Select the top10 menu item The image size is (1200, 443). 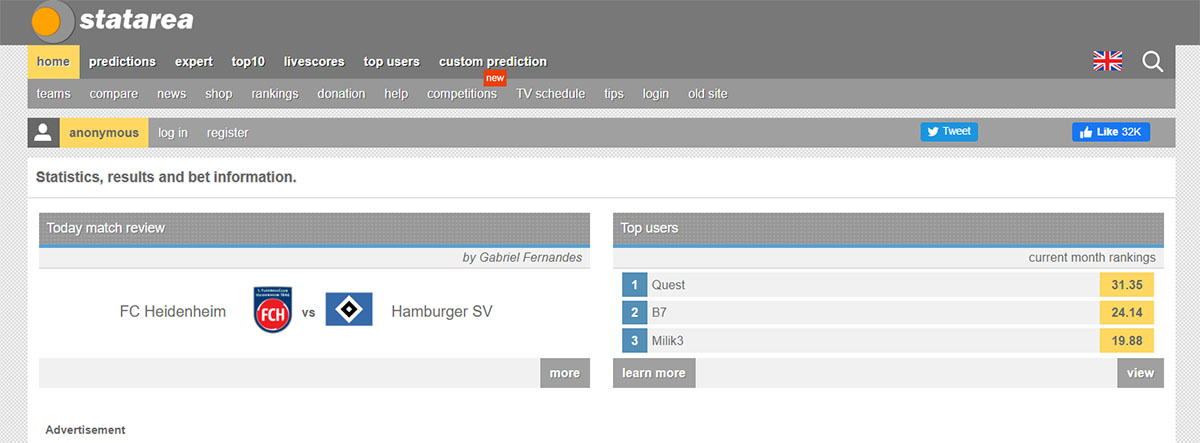click(248, 62)
